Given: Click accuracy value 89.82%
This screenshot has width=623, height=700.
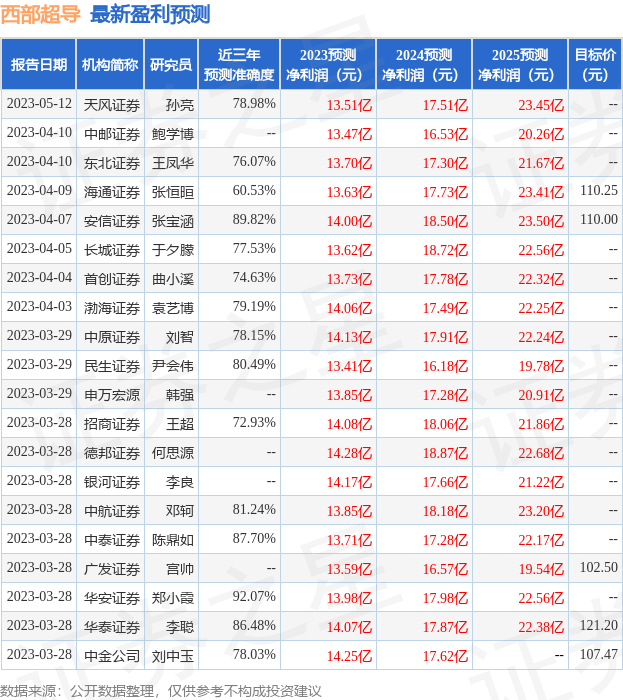Looking at the screenshot, I should (254, 220).
